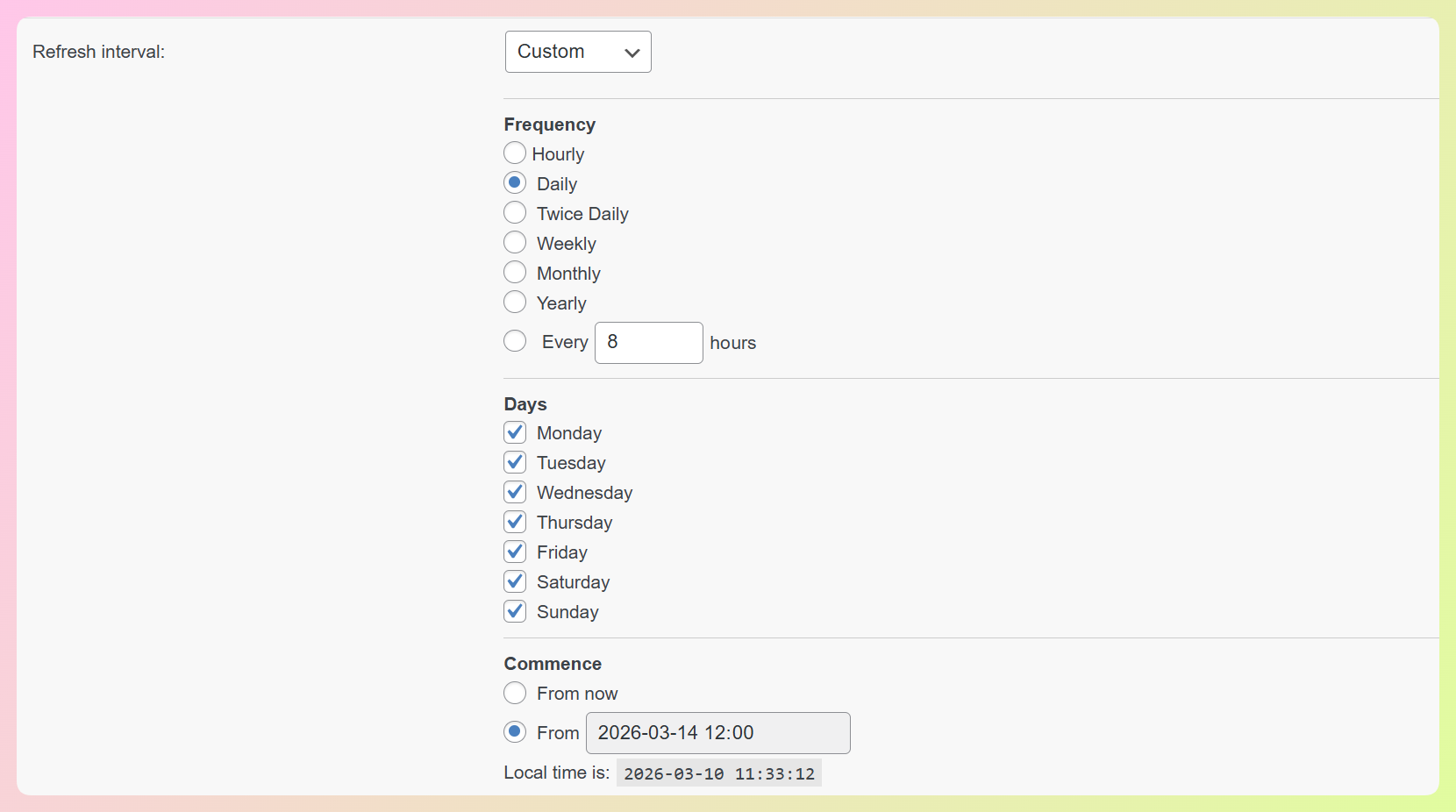Click the local time display value

pos(718,773)
